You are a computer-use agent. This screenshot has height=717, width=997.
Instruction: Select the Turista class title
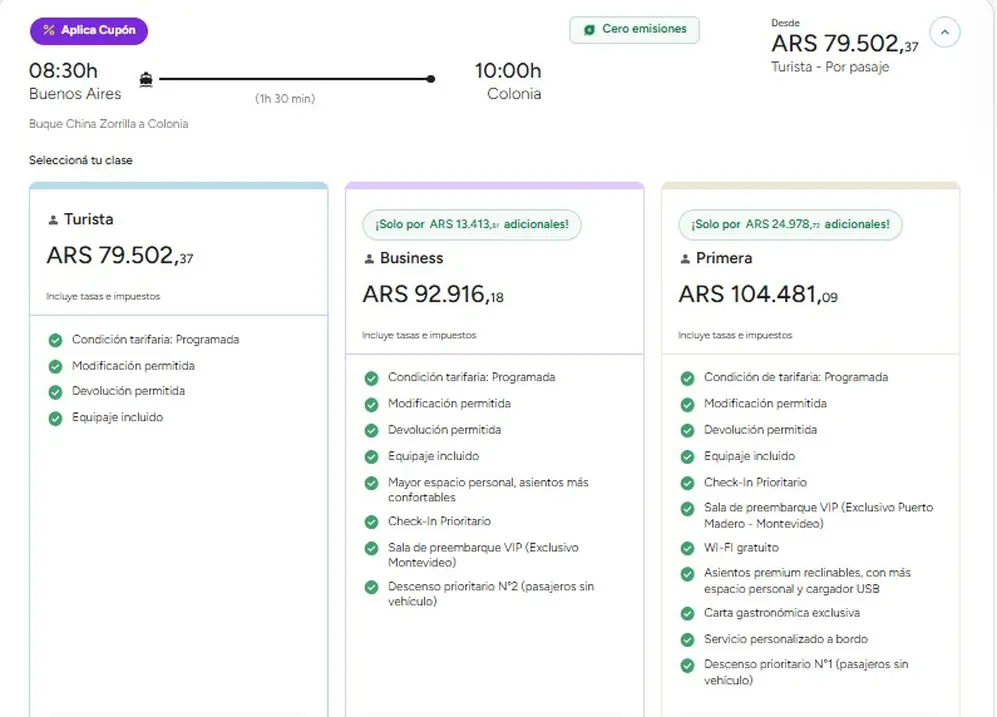pos(88,219)
